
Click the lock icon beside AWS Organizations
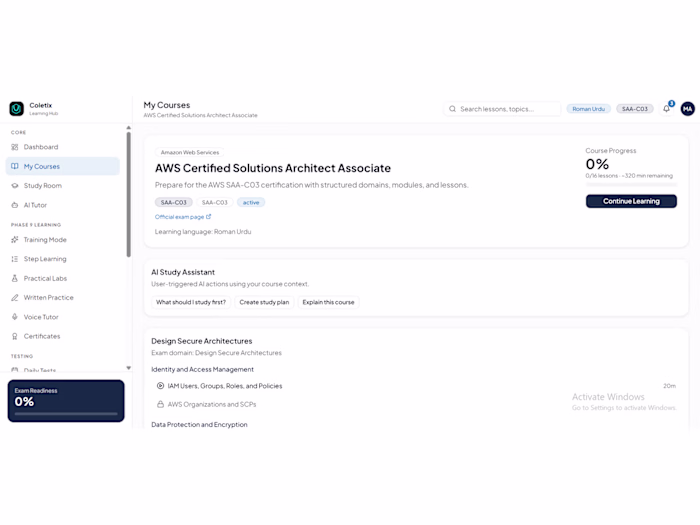coord(160,404)
